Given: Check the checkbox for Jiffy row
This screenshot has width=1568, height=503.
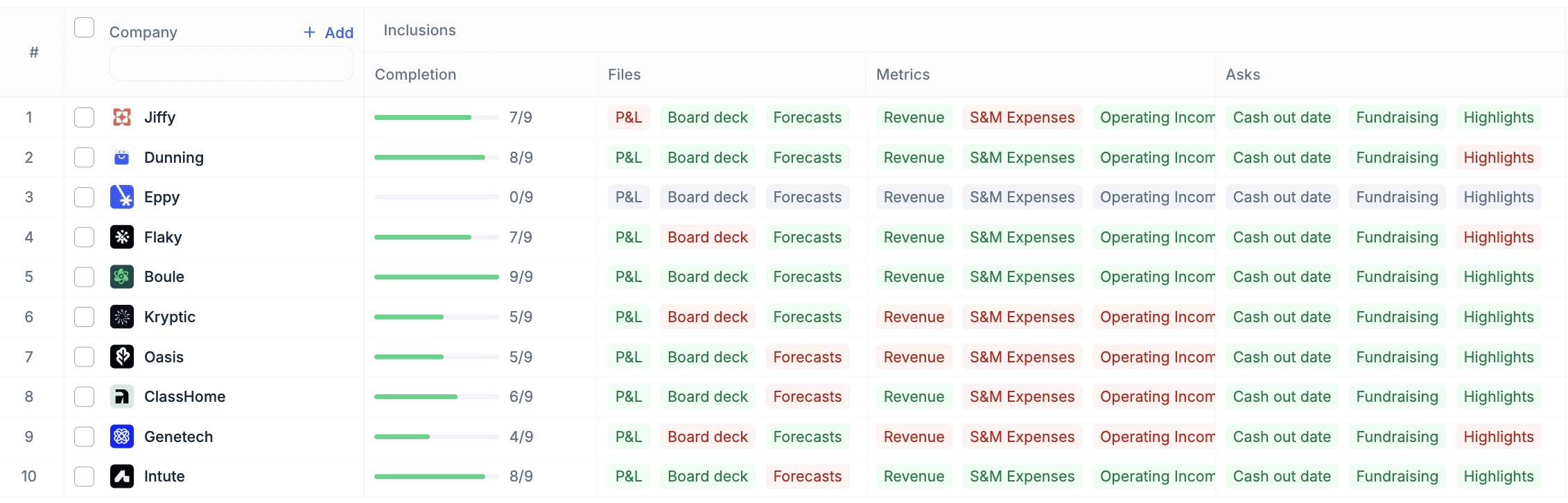Looking at the screenshot, I should (84, 117).
